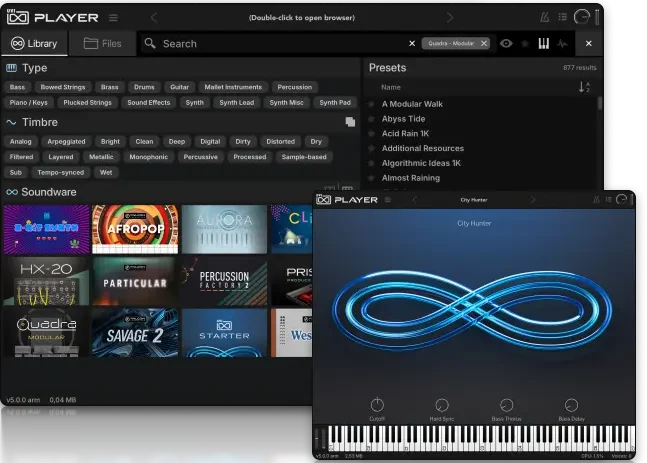Select the Drums type tag
This screenshot has height=463, width=647.
pos(144,87)
